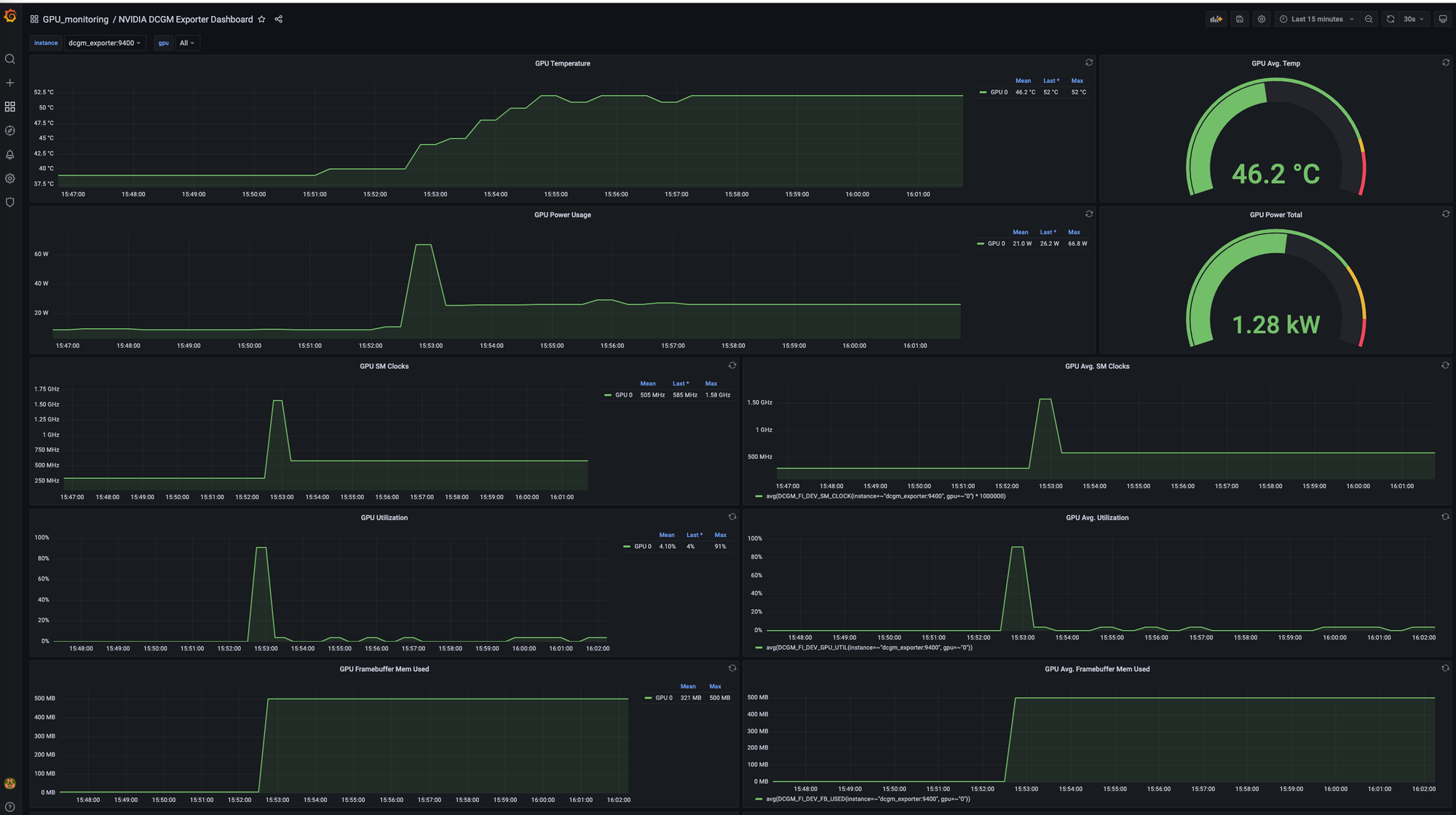Screen dimensions: 1456x815
Task: Star the NVIDIA DCGM Exporter Dashboard
Action: coord(261,20)
